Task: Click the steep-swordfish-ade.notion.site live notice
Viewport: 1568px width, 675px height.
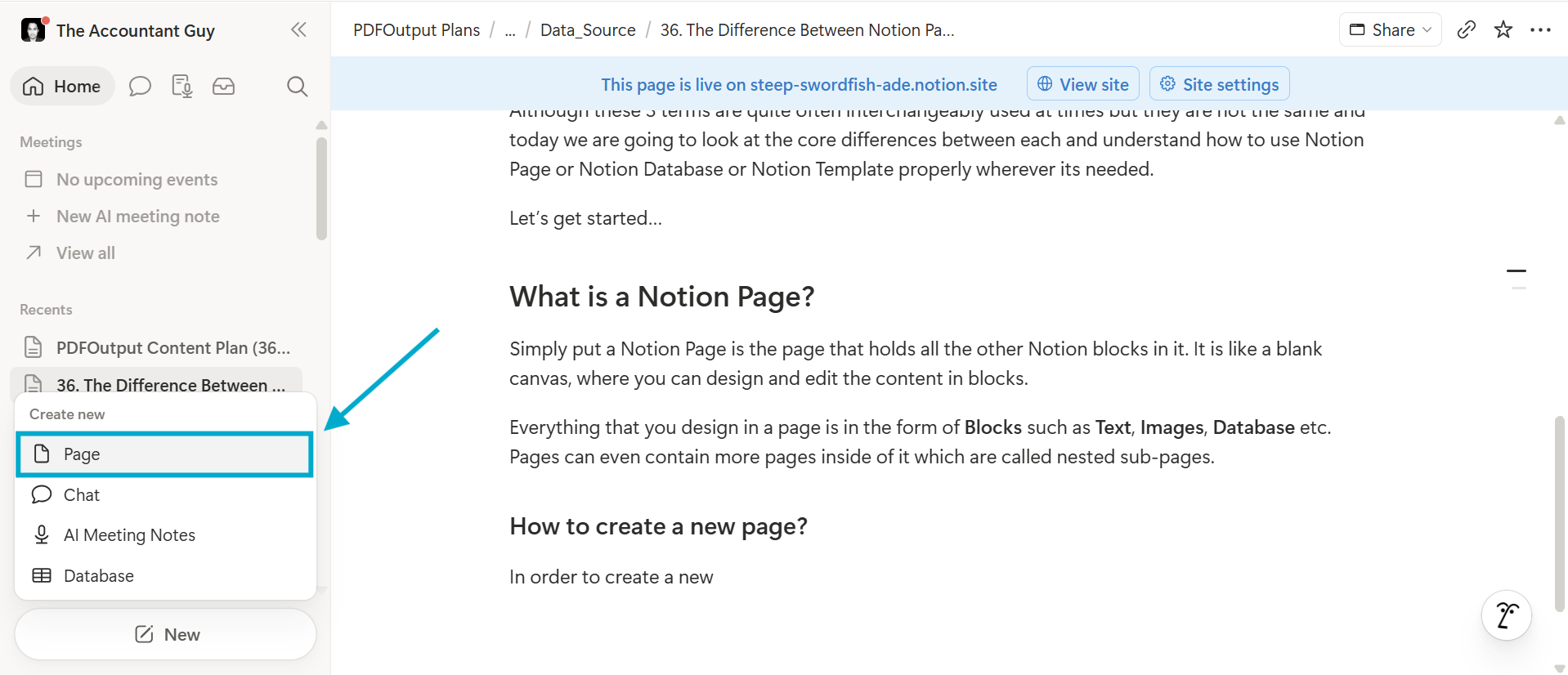Action: 799,85
